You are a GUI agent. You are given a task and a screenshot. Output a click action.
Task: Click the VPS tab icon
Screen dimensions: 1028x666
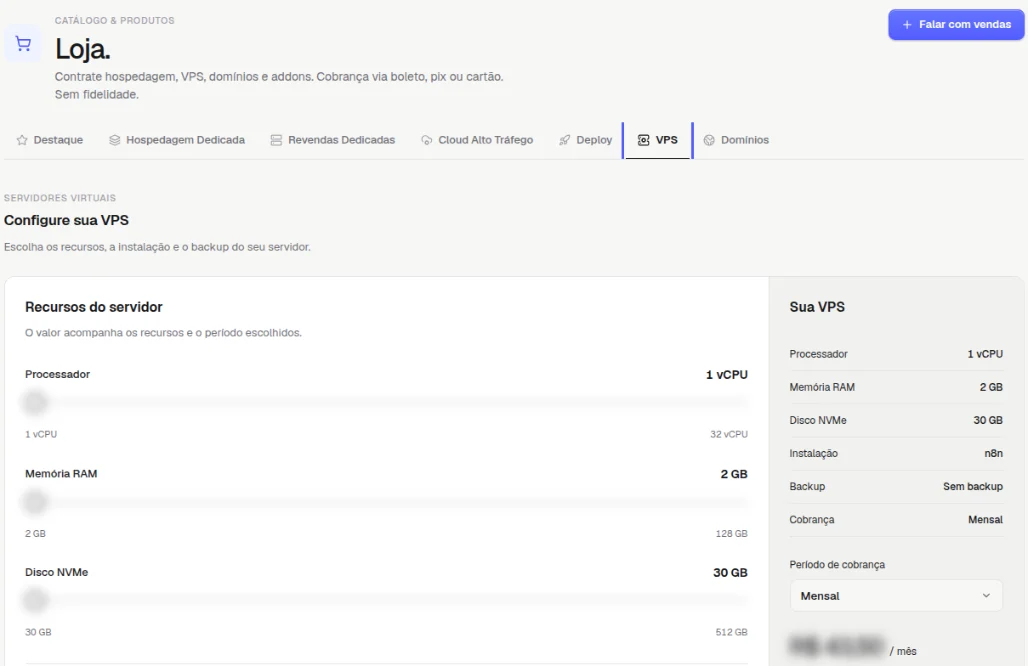coord(644,140)
